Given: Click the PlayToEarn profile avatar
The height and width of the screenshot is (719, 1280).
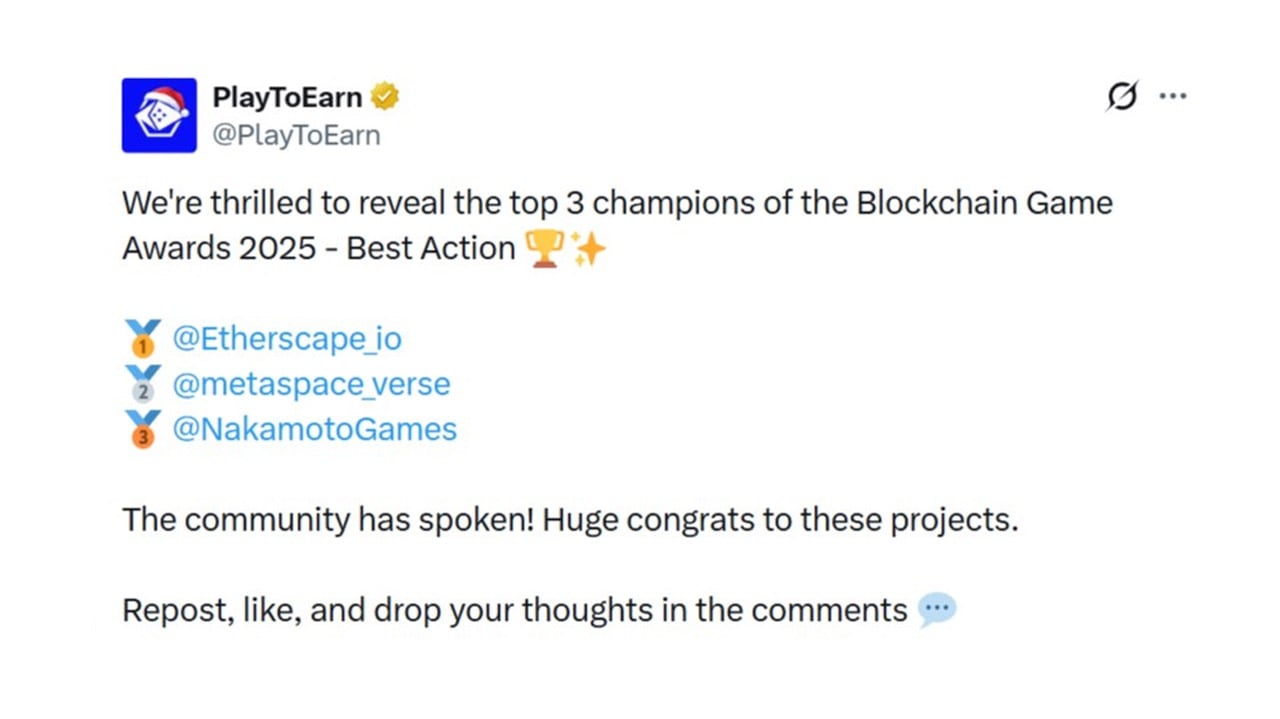Looking at the screenshot, I should coord(159,115).
